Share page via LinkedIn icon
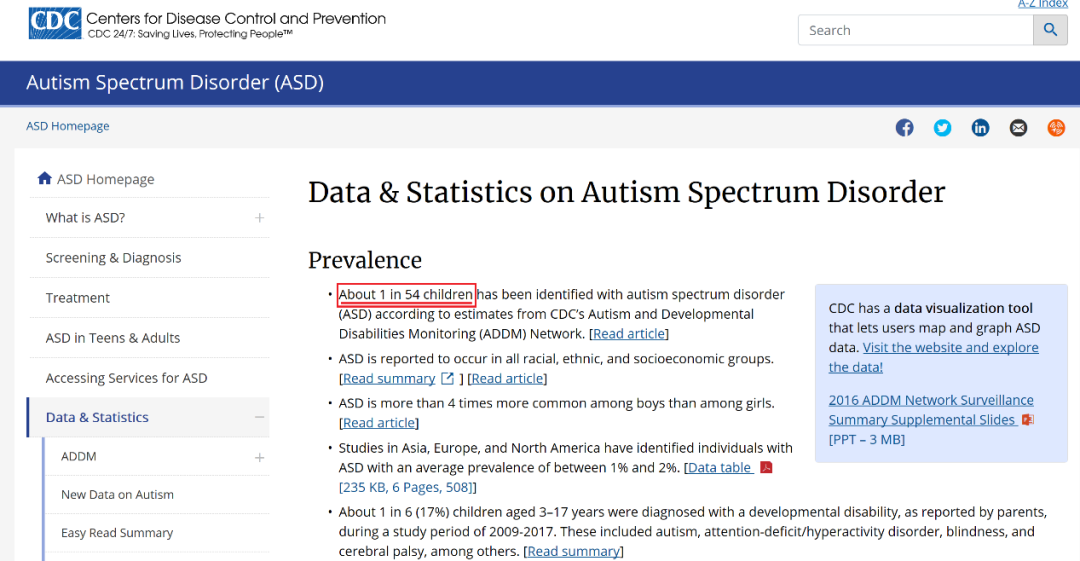Viewport: 1080px width, 561px height. 980,128
